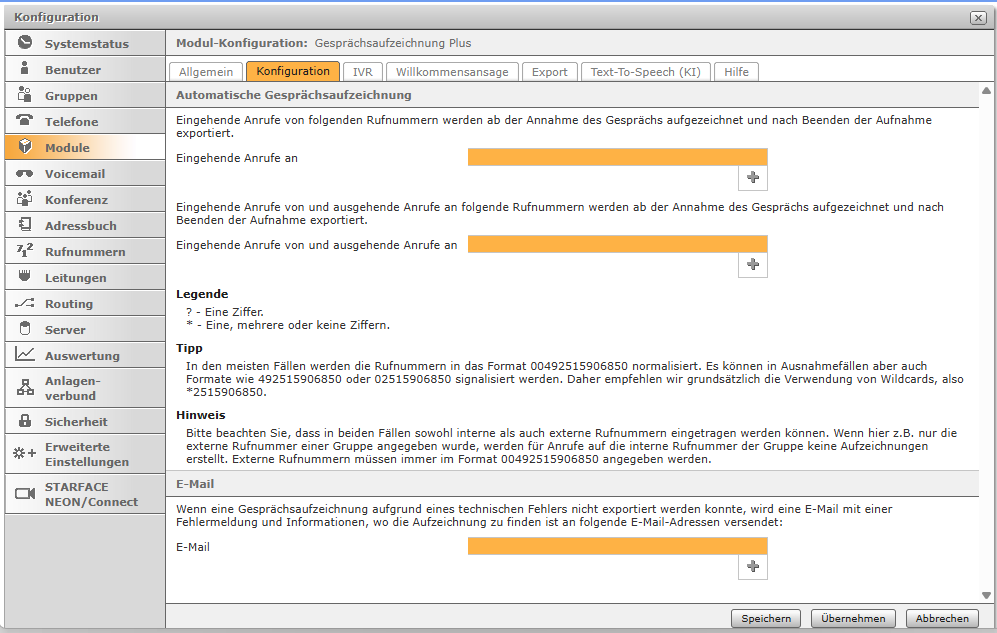Switch to the Willkommensansage tab
The width and height of the screenshot is (997, 633).
(x=452, y=72)
